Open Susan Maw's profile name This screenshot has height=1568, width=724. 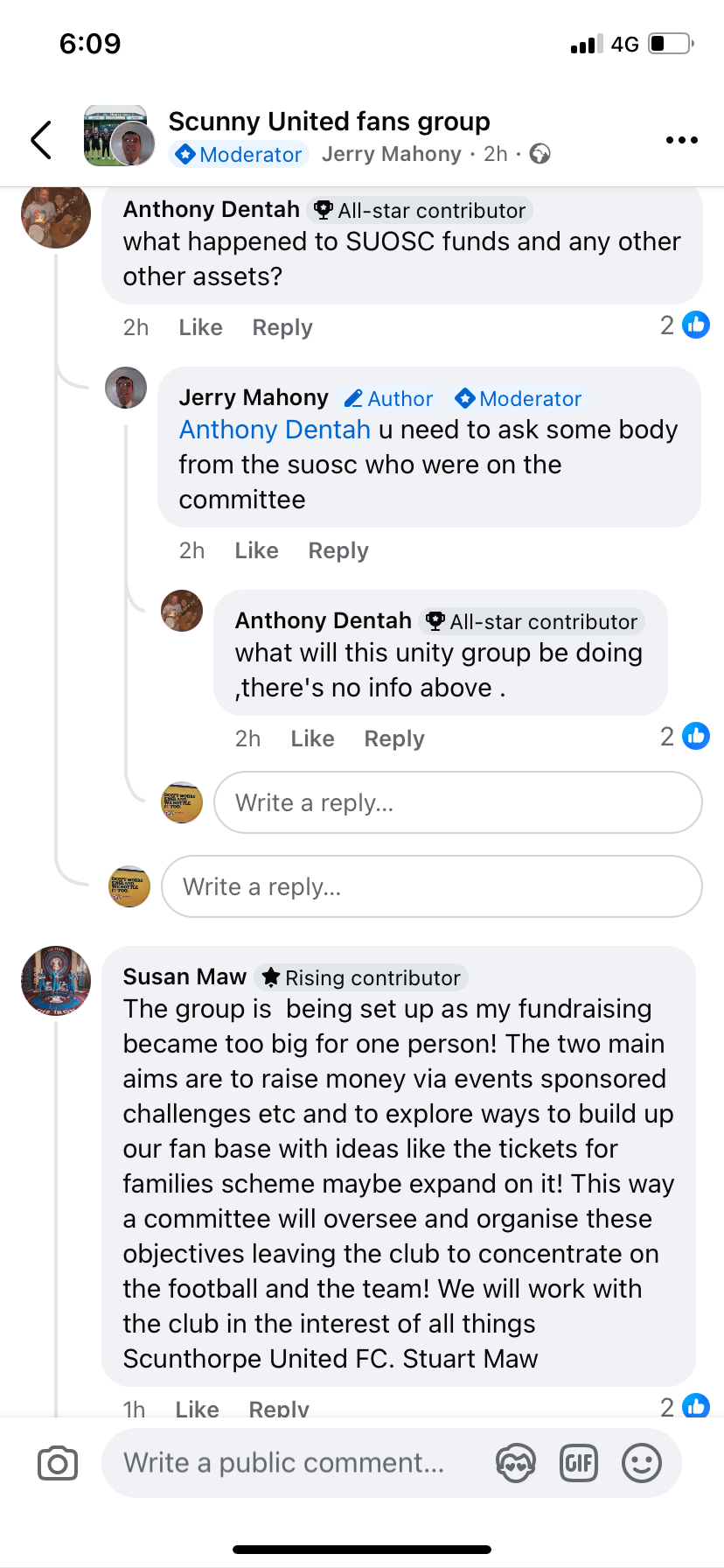pyautogui.click(x=184, y=976)
